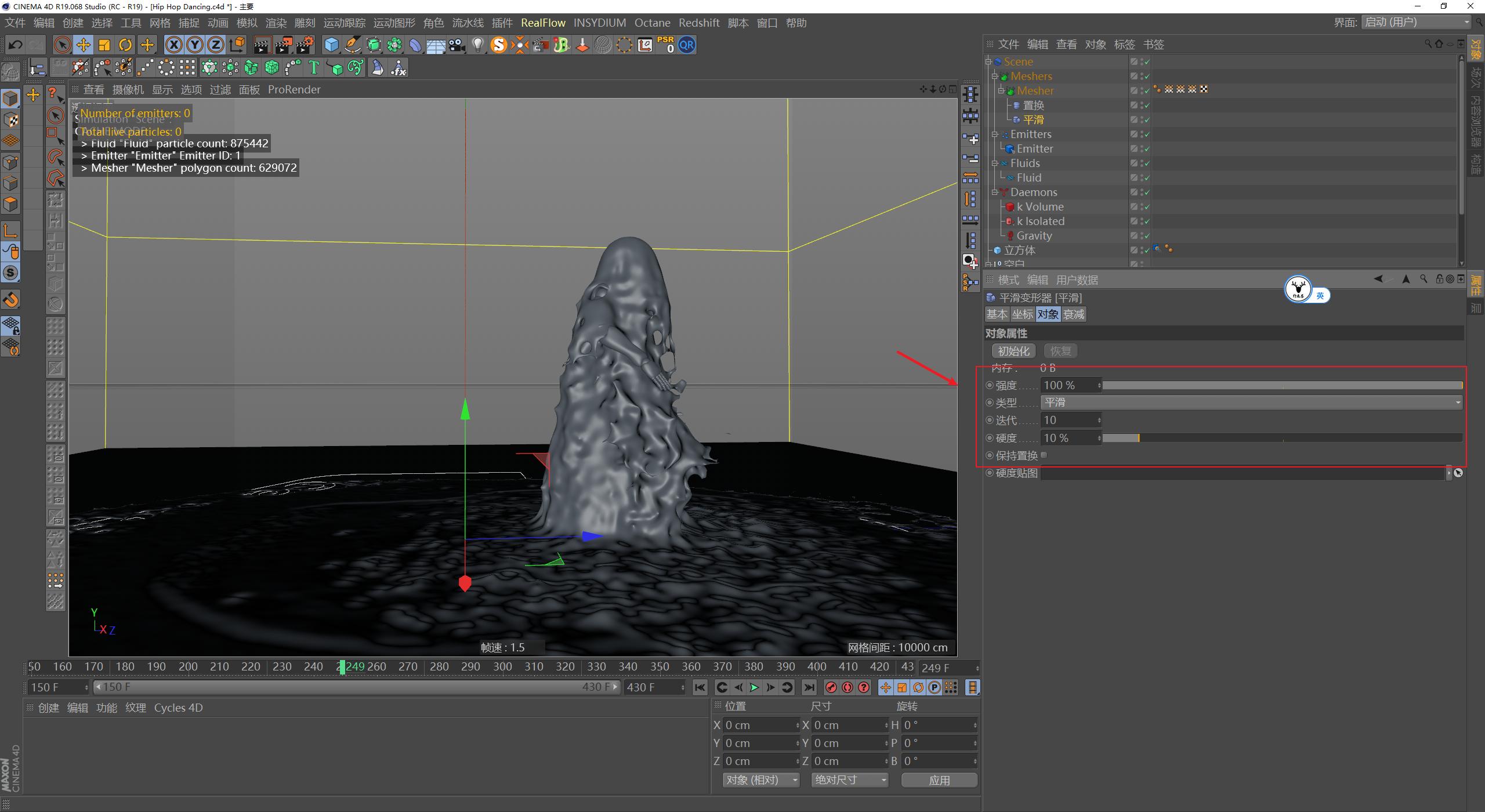Select the Pen spline tool icon
Screen dimensions: 1485x812
(x=353, y=45)
